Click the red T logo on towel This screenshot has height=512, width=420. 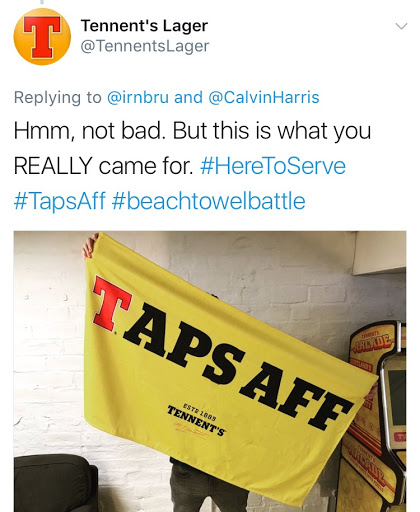coord(112,303)
